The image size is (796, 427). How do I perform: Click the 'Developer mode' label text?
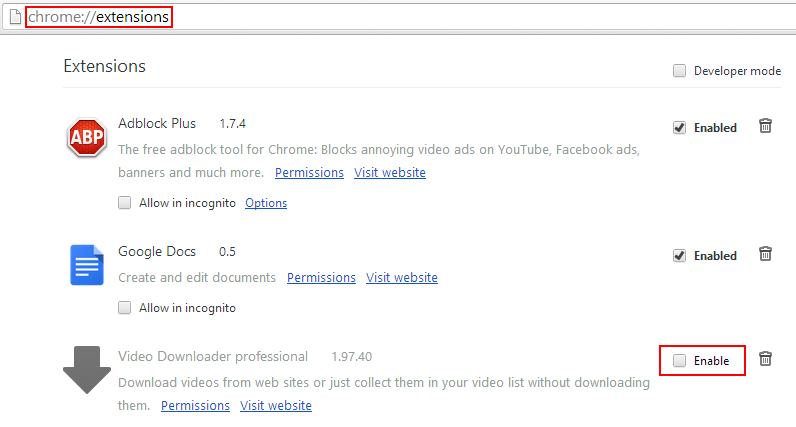coord(737,71)
